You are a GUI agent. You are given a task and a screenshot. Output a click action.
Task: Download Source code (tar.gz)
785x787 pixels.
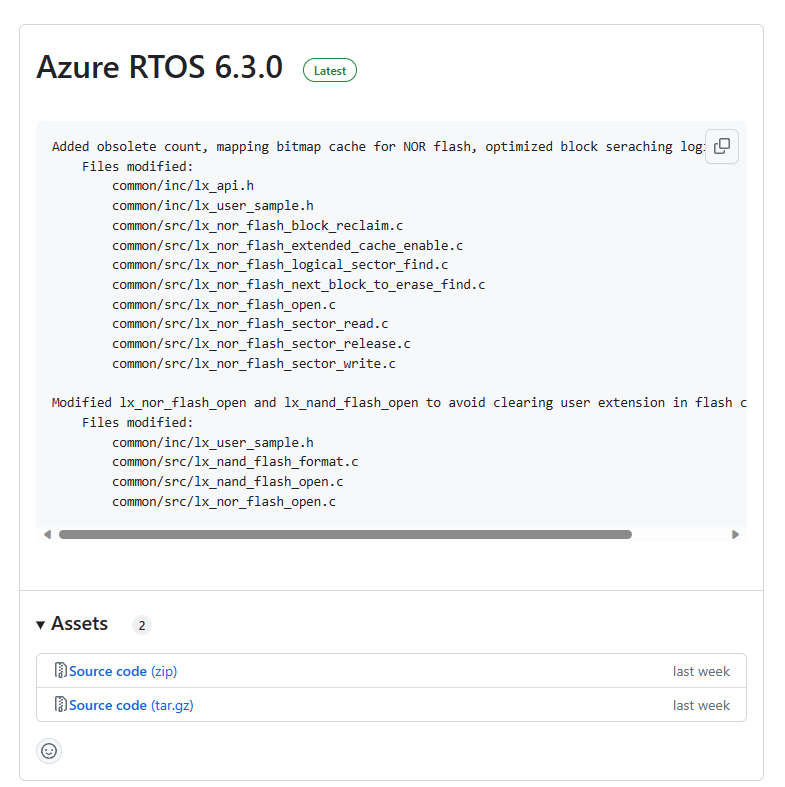tap(131, 705)
